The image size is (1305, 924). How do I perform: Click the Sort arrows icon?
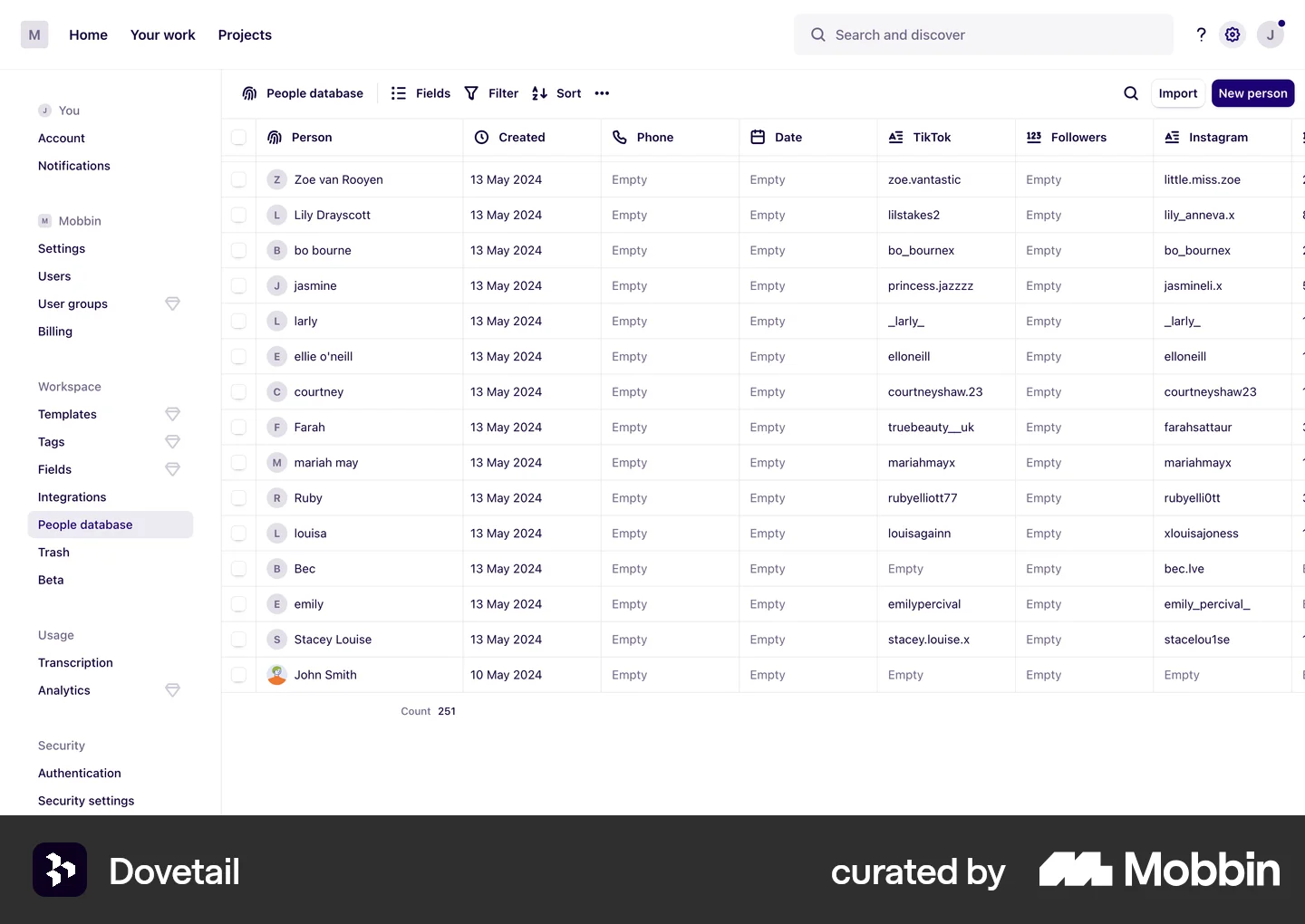coord(539,93)
